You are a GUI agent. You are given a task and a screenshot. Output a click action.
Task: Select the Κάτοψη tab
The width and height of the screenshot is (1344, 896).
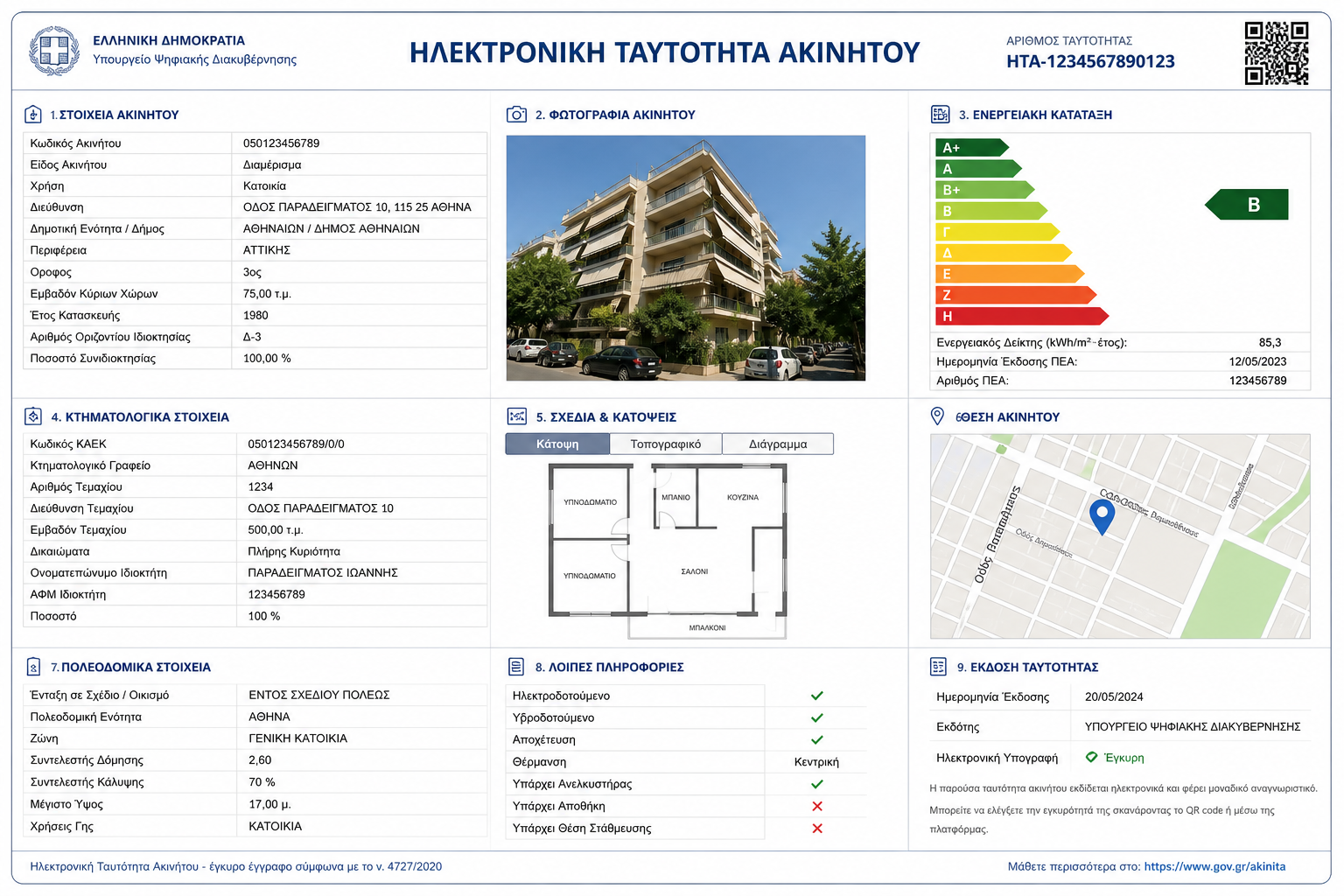click(557, 444)
